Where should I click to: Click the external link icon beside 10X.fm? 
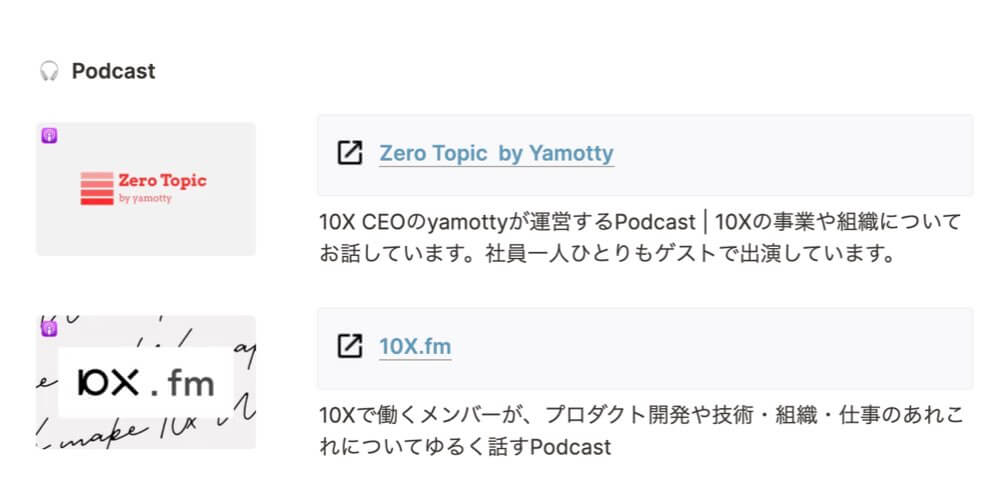pos(349,346)
